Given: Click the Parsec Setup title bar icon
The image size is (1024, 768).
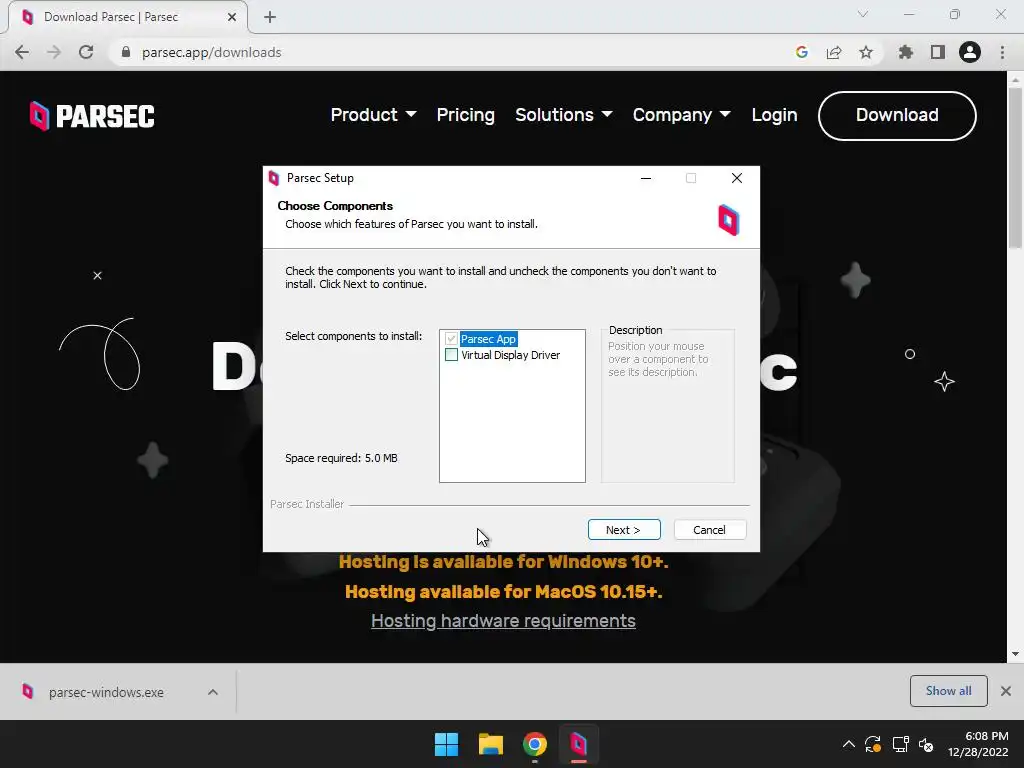Looking at the screenshot, I should tap(274, 178).
